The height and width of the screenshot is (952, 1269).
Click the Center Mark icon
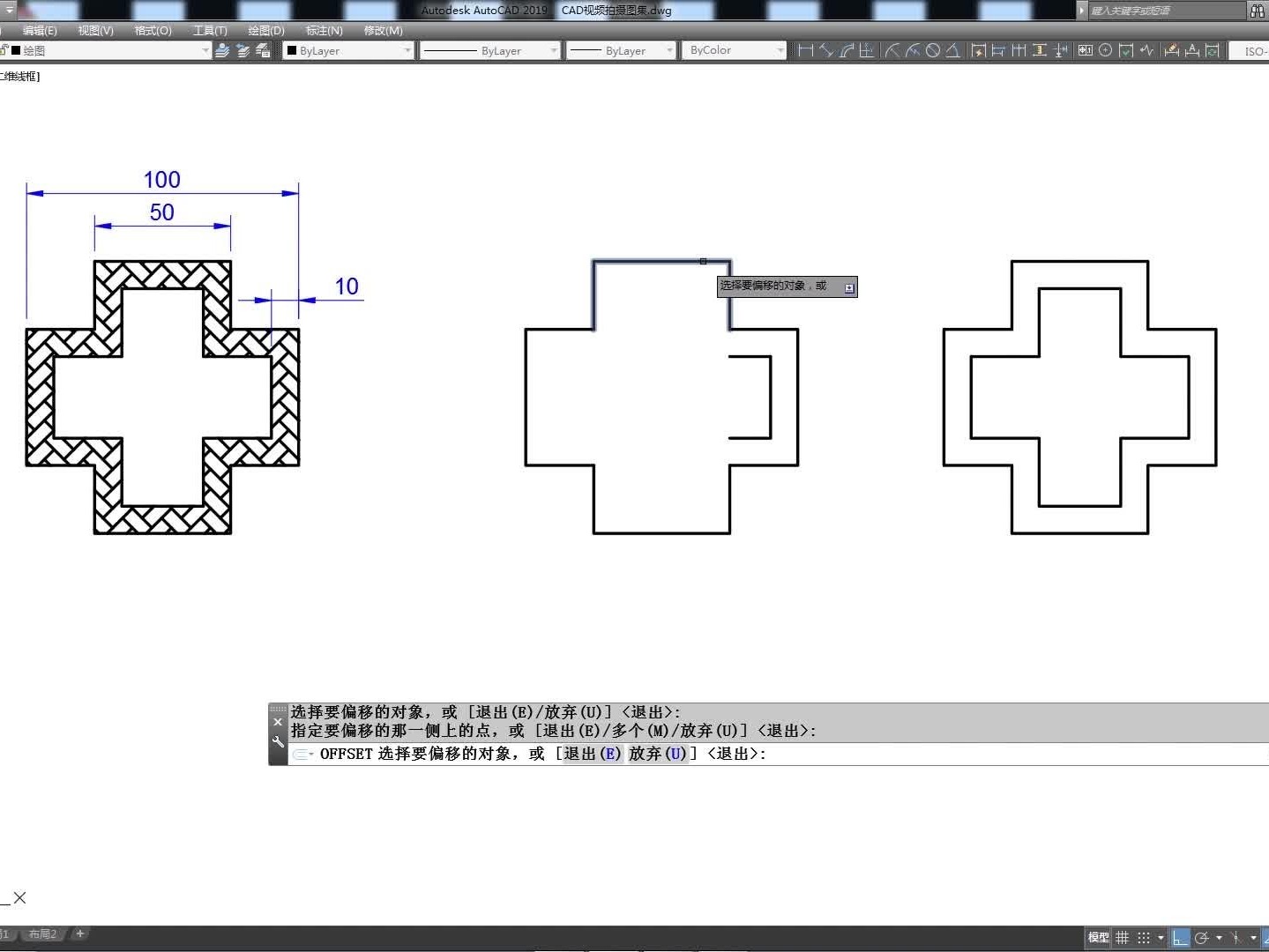pos(1105,50)
